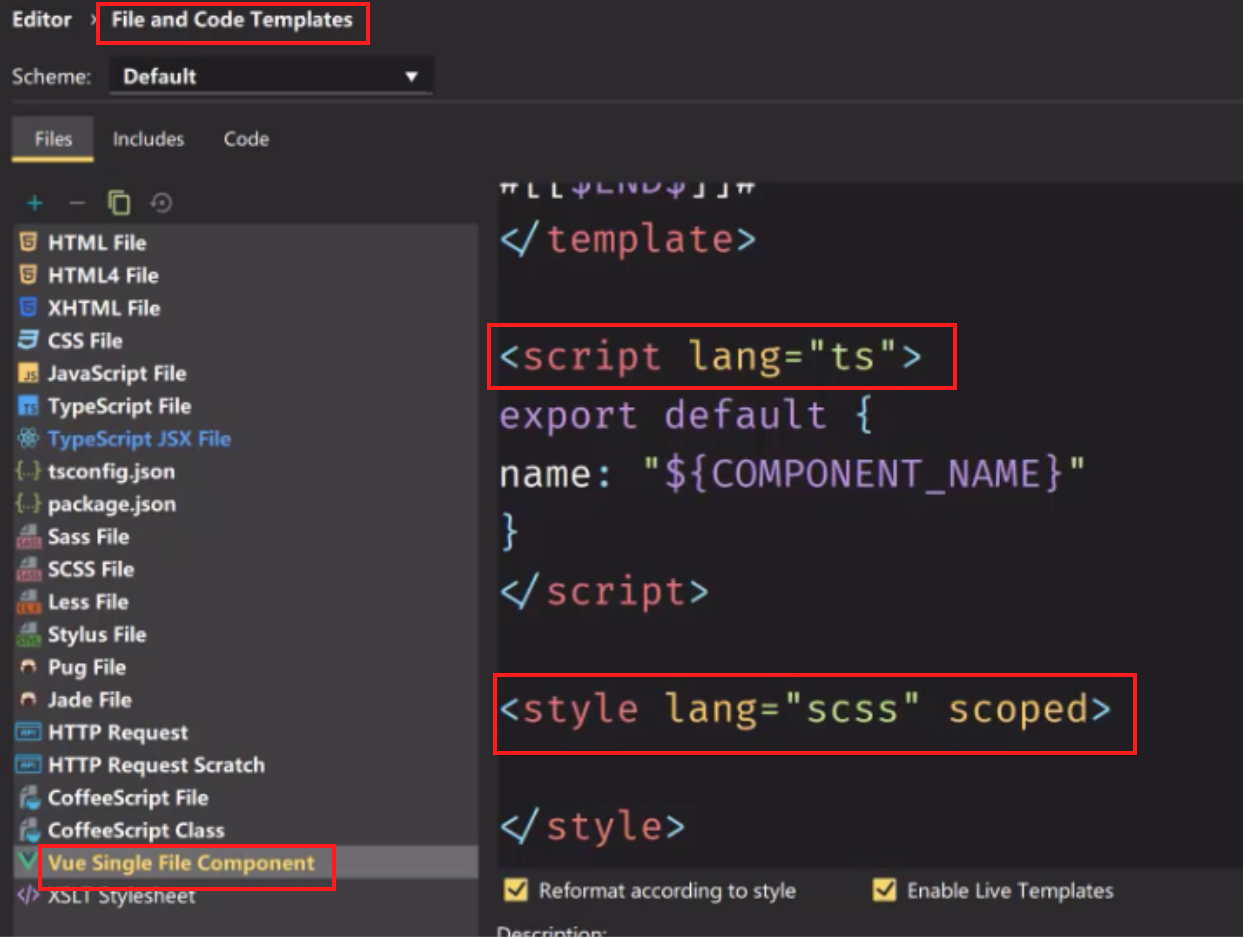The height and width of the screenshot is (938, 1246).
Task: Select CSS File template name
Action: 85,341
